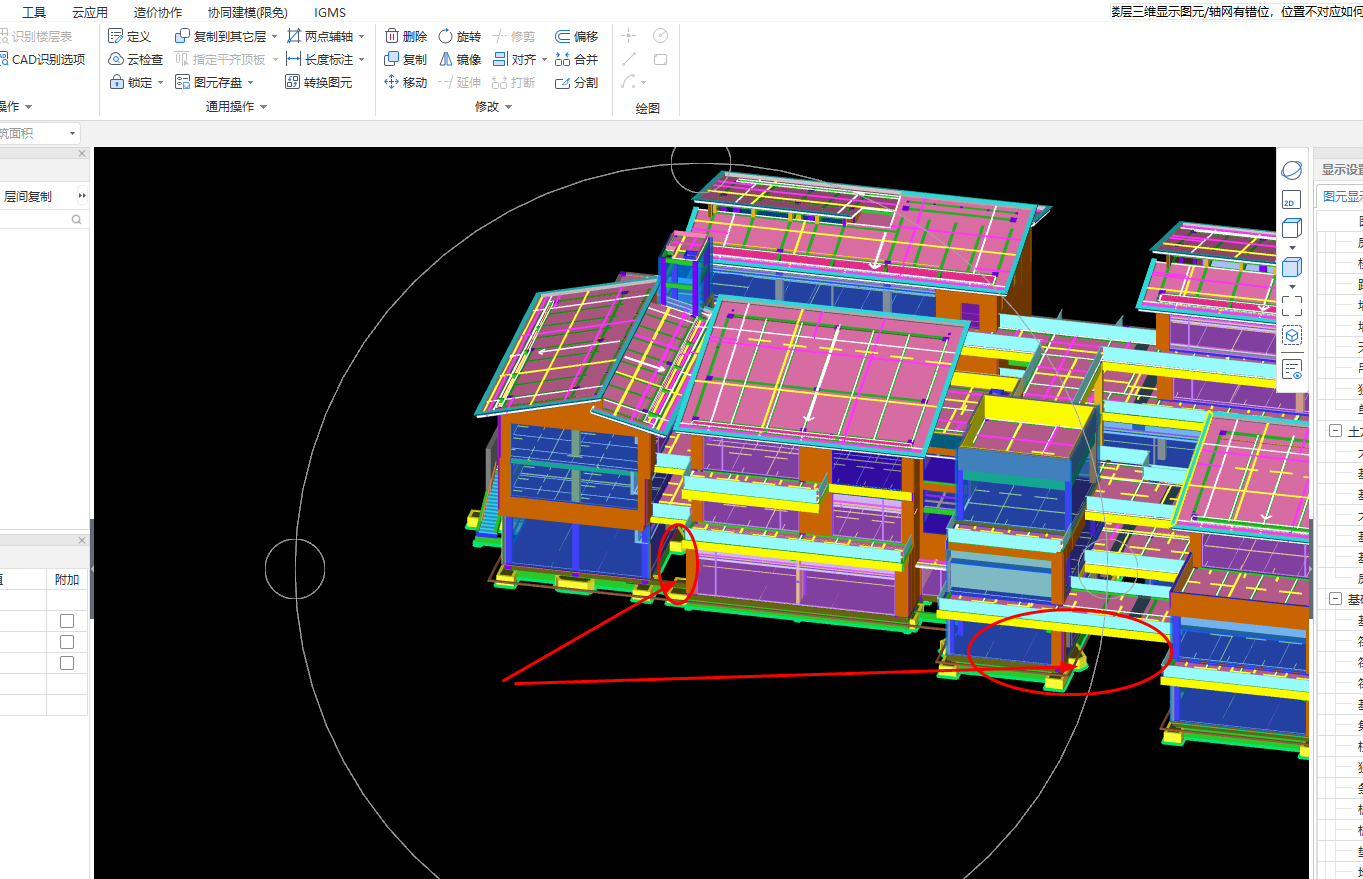Open the 筑面积 combo box dropdown
This screenshot has width=1363, height=879.
pos(73,133)
